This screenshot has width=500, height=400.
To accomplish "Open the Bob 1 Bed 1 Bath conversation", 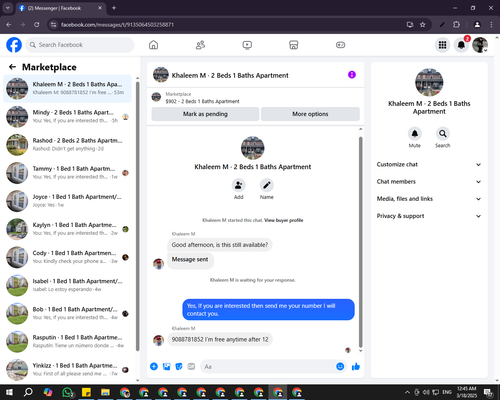I will tap(67, 314).
